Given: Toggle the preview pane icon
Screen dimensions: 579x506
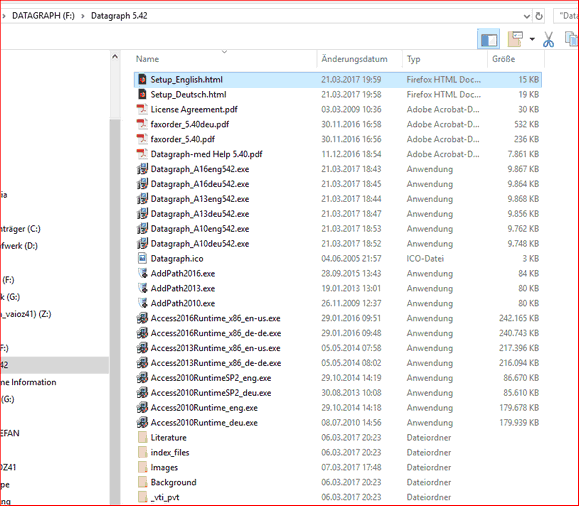Looking at the screenshot, I should point(489,39).
